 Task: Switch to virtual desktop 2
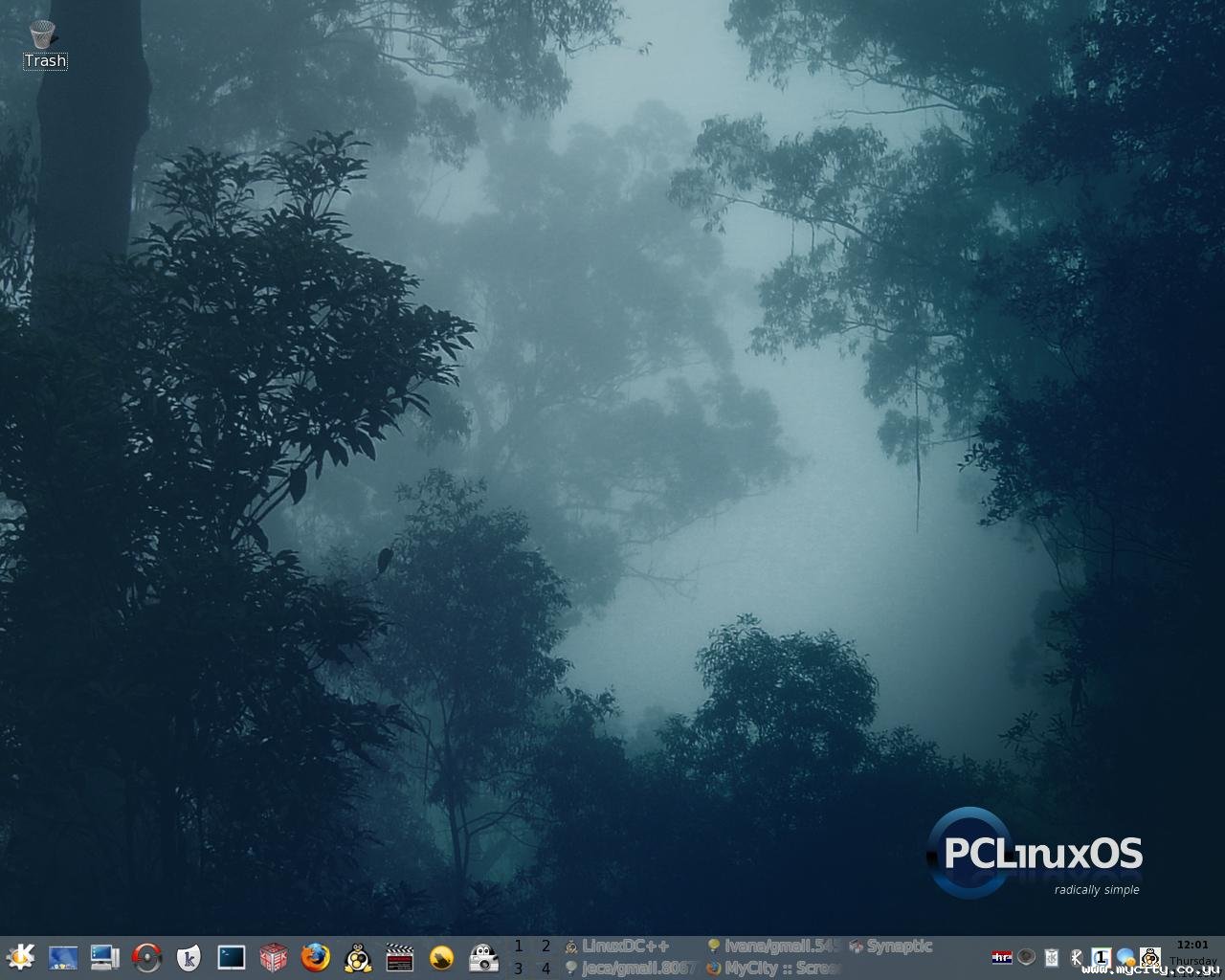tap(546, 947)
